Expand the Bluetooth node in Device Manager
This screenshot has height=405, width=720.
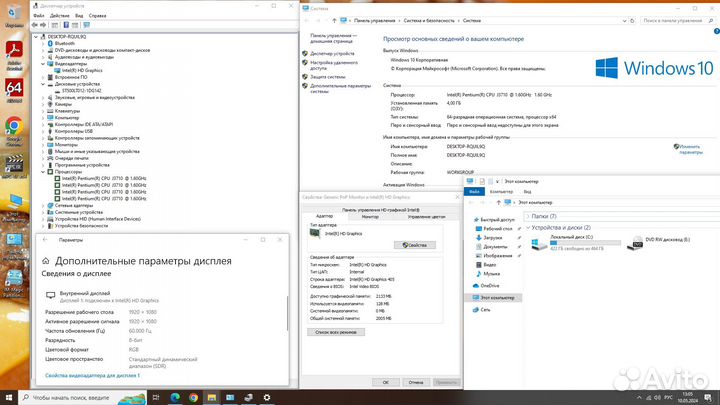(43, 43)
